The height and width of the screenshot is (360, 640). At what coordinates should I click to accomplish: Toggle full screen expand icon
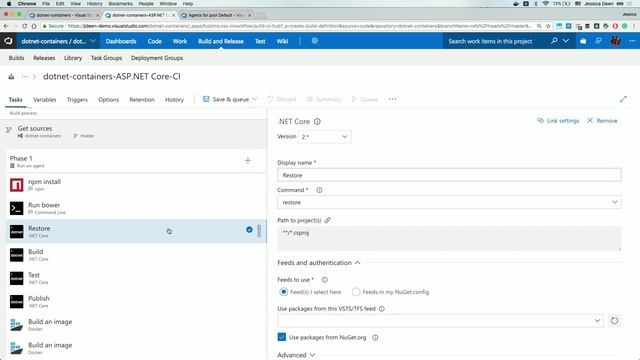pos(623,99)
